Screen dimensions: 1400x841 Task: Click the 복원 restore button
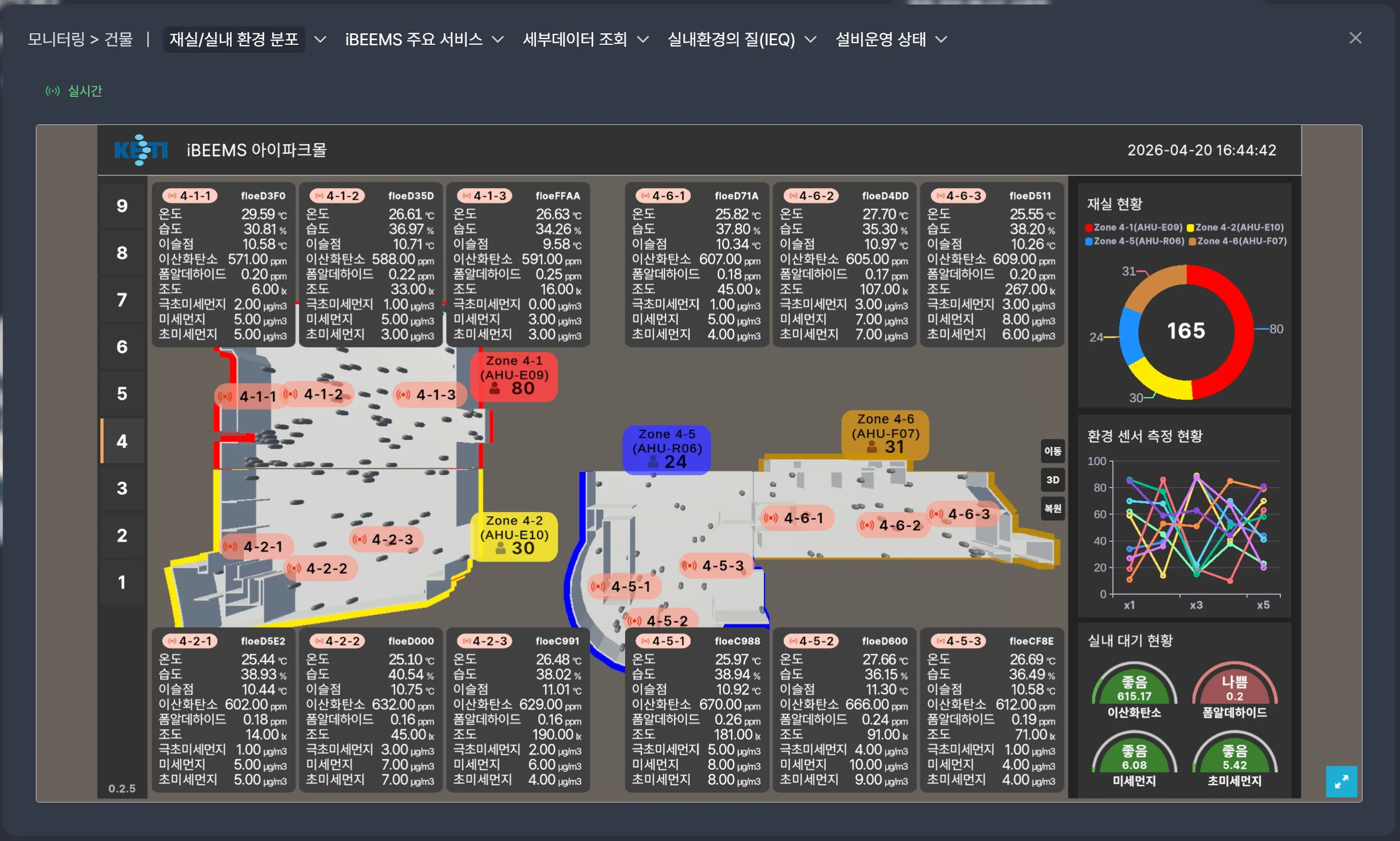1053,508
